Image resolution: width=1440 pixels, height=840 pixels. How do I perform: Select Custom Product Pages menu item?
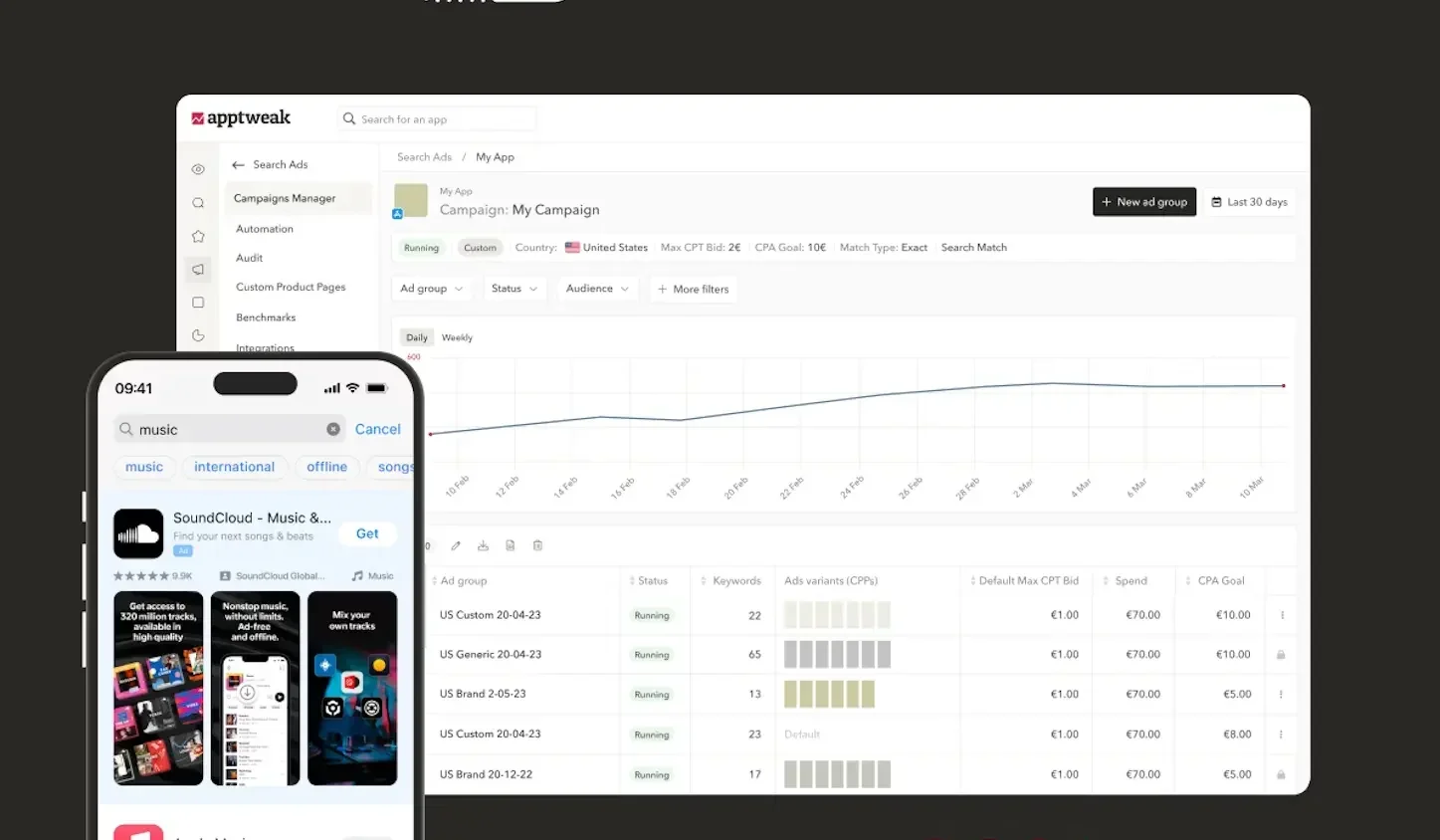(x=291, y=287)
